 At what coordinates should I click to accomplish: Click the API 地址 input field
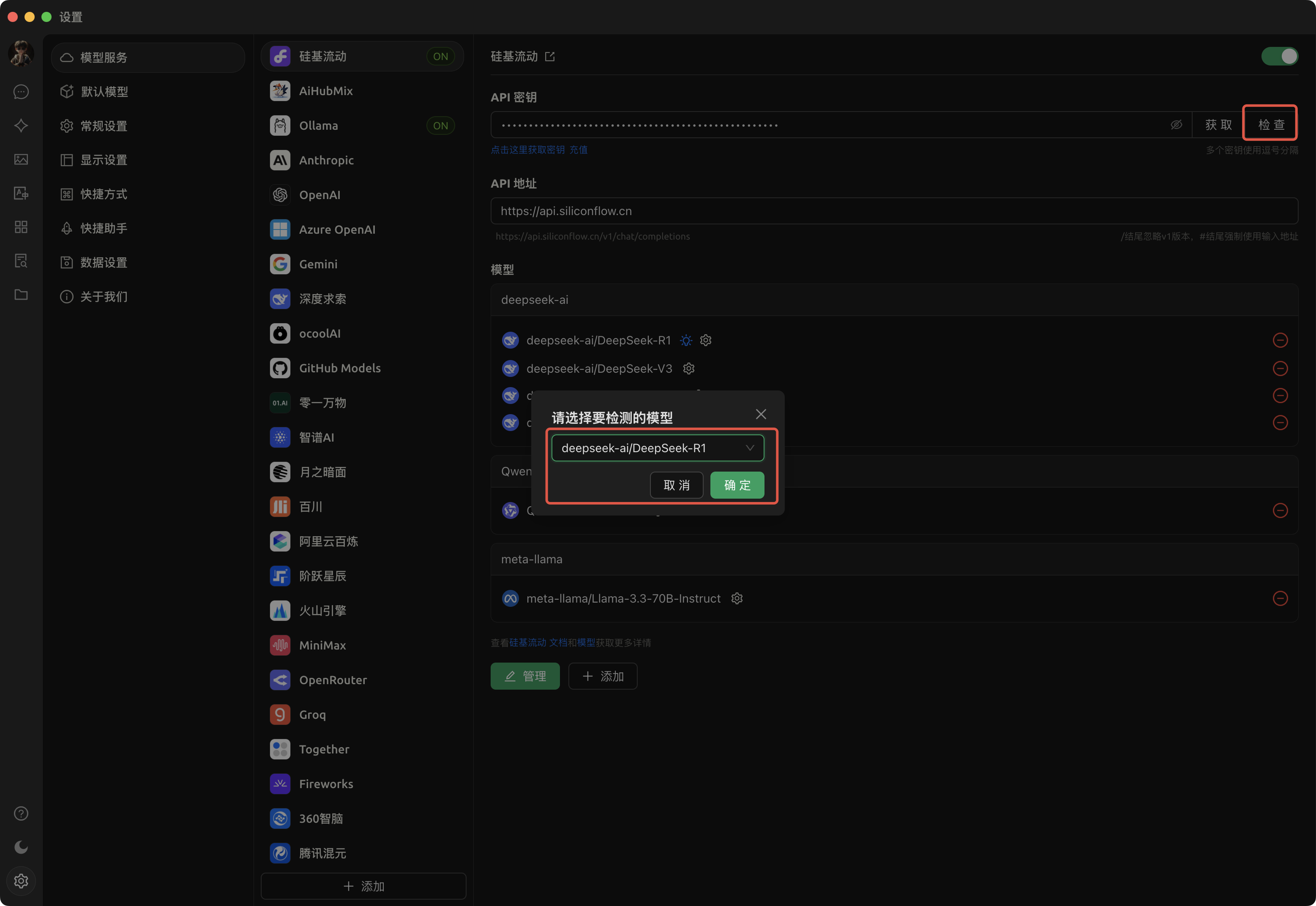(894, 211)
